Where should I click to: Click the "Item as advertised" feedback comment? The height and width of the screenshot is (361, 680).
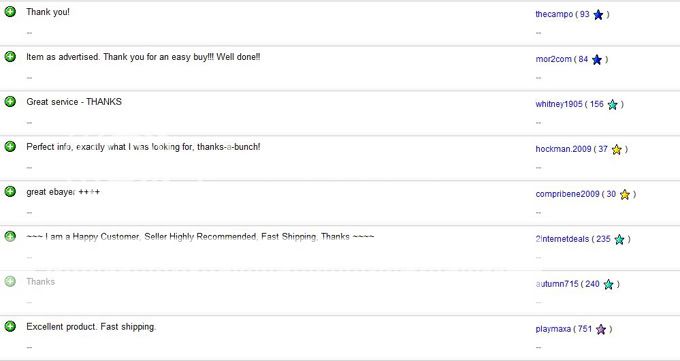143,57
